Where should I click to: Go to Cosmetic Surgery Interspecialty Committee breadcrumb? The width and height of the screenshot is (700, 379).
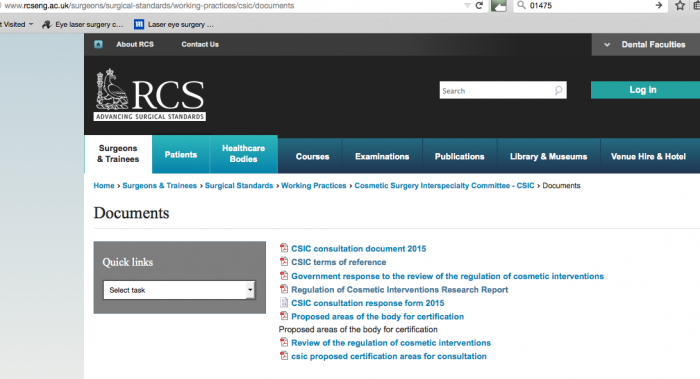[444, 186]
